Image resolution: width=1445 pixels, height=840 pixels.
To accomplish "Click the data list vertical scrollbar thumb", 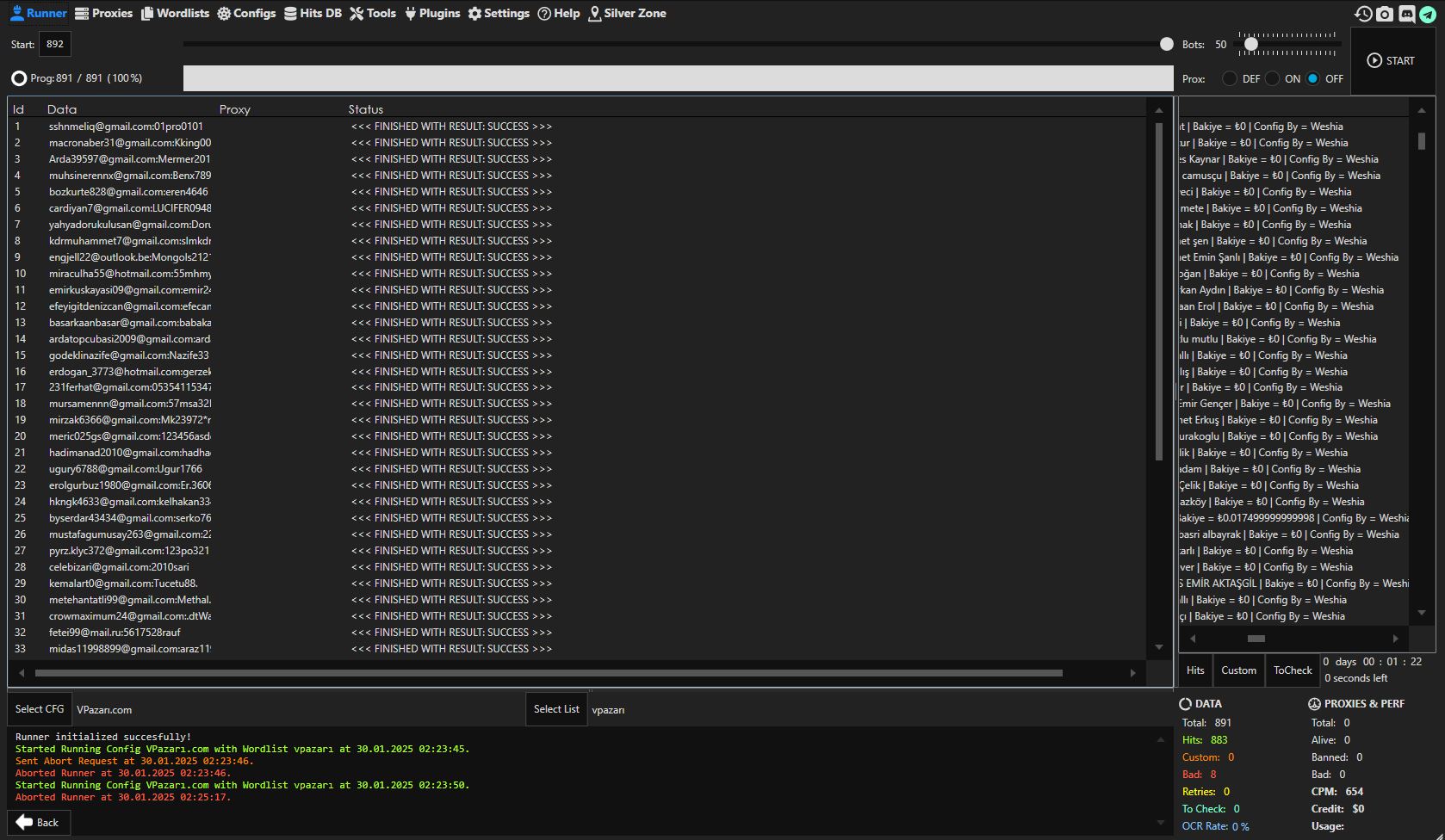I will [1159, 291].
